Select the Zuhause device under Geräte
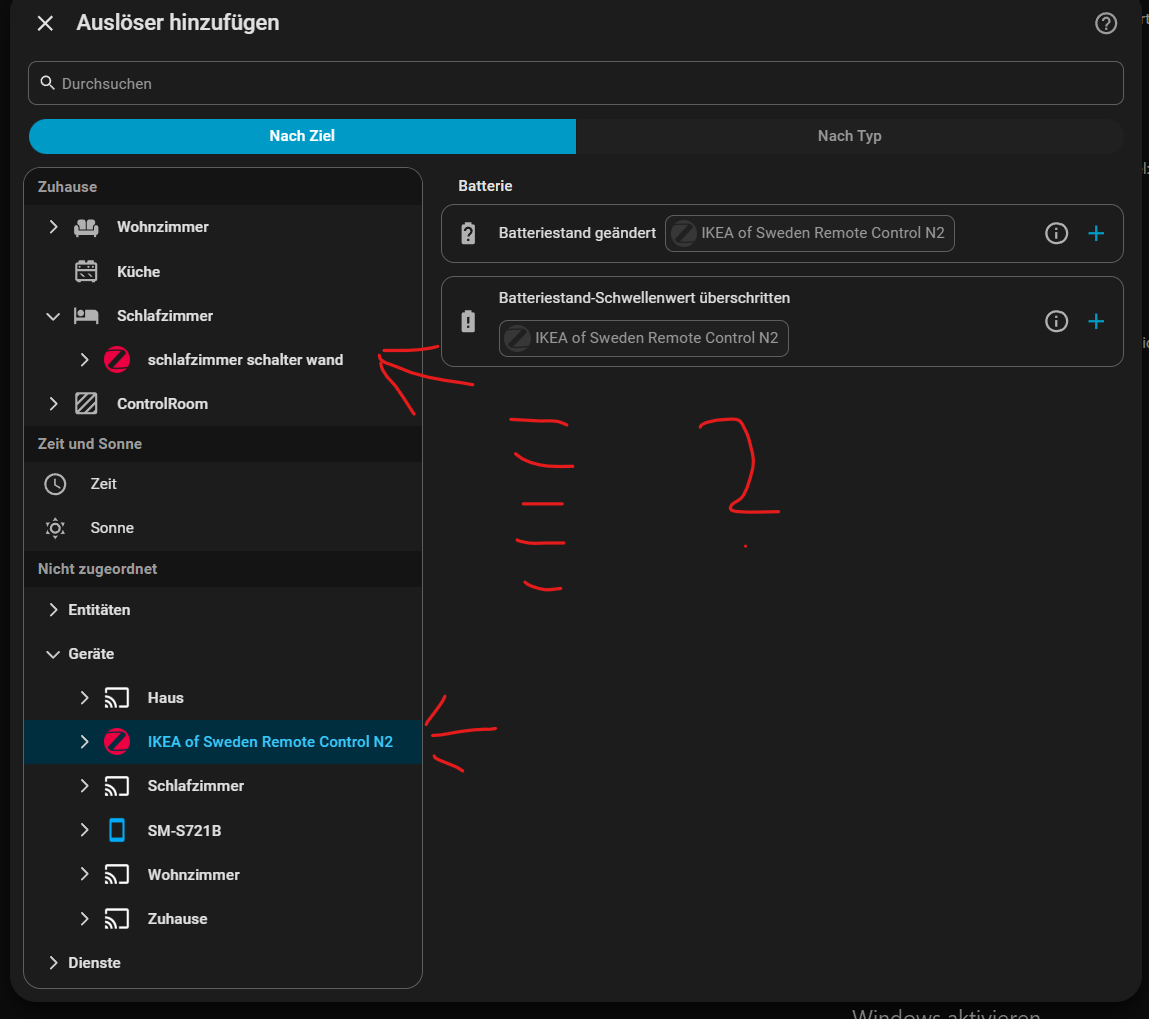Image resolution: width=1149 pixels, height=1019 pixels. tap(177, 919)
